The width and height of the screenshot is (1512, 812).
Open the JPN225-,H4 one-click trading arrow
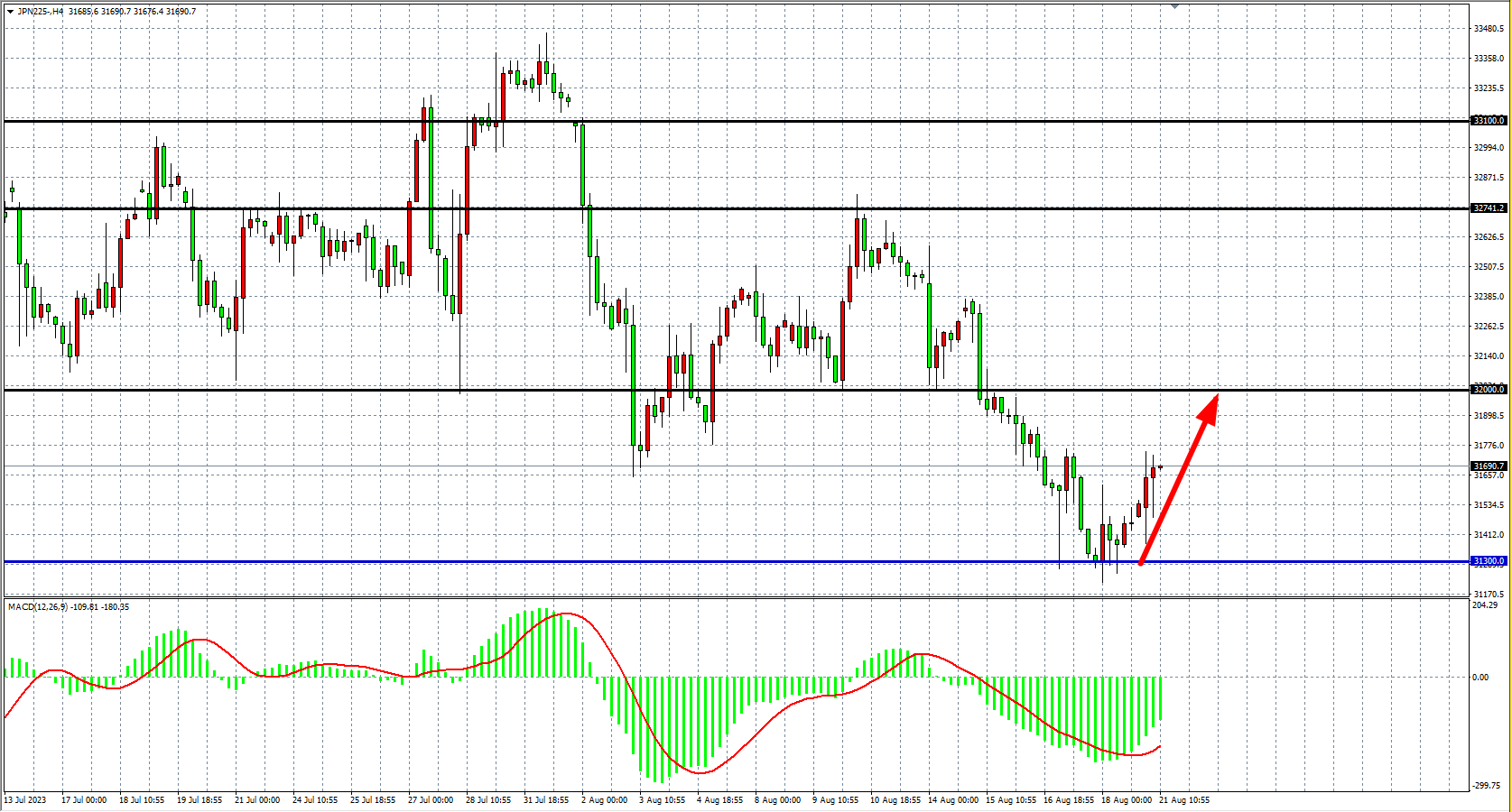click(x=10, y=12)
